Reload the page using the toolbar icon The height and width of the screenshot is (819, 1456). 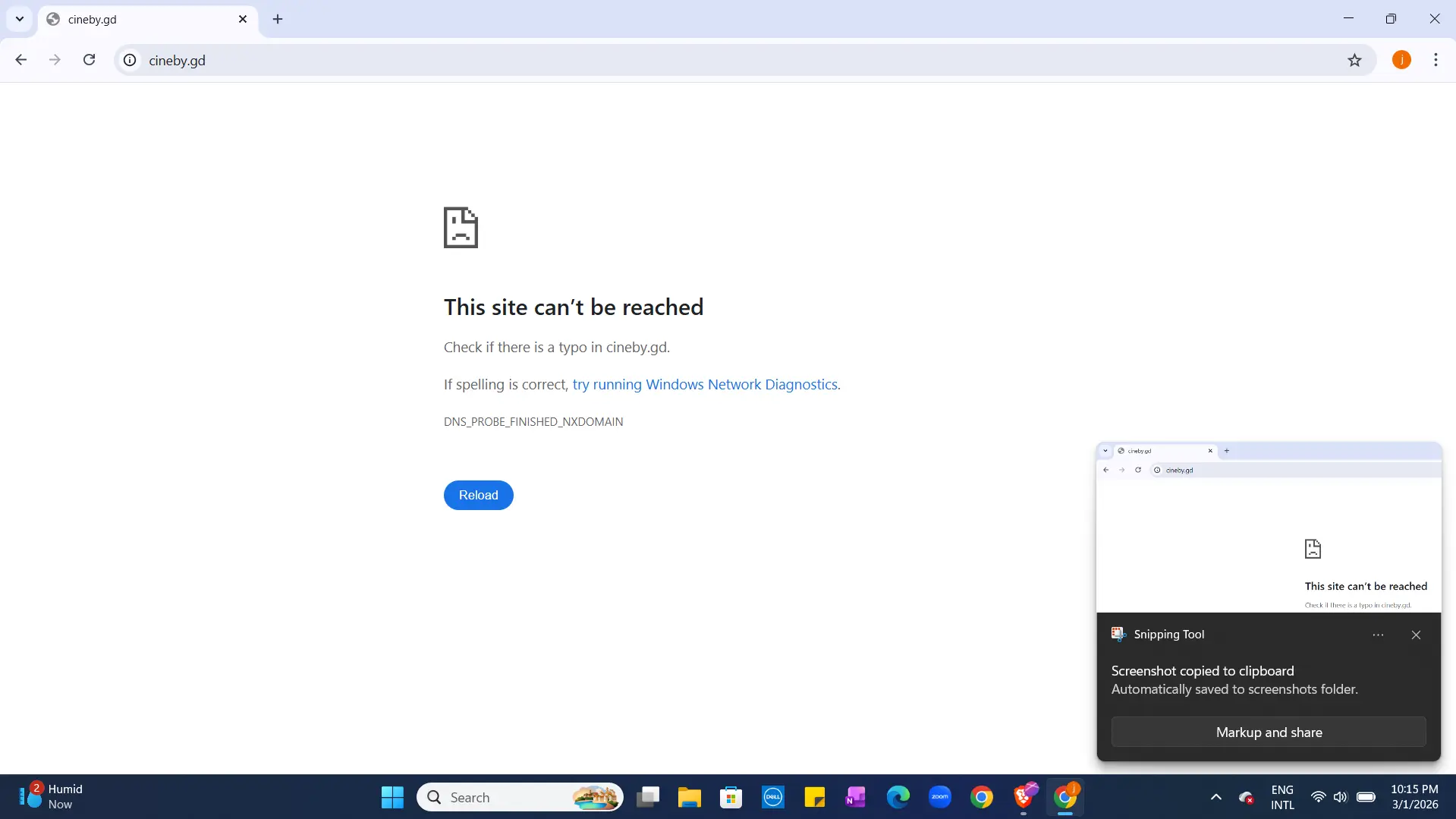point(89,60)
